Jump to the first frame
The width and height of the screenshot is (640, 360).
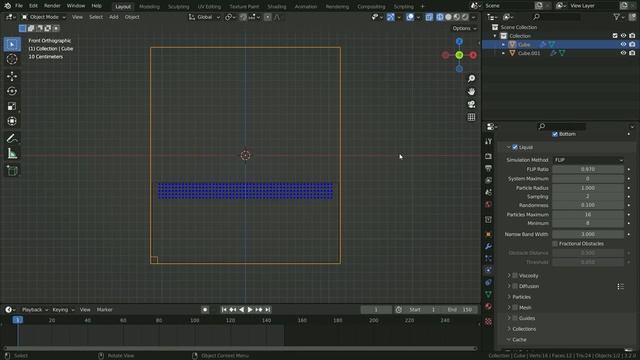tap(224, 310)
